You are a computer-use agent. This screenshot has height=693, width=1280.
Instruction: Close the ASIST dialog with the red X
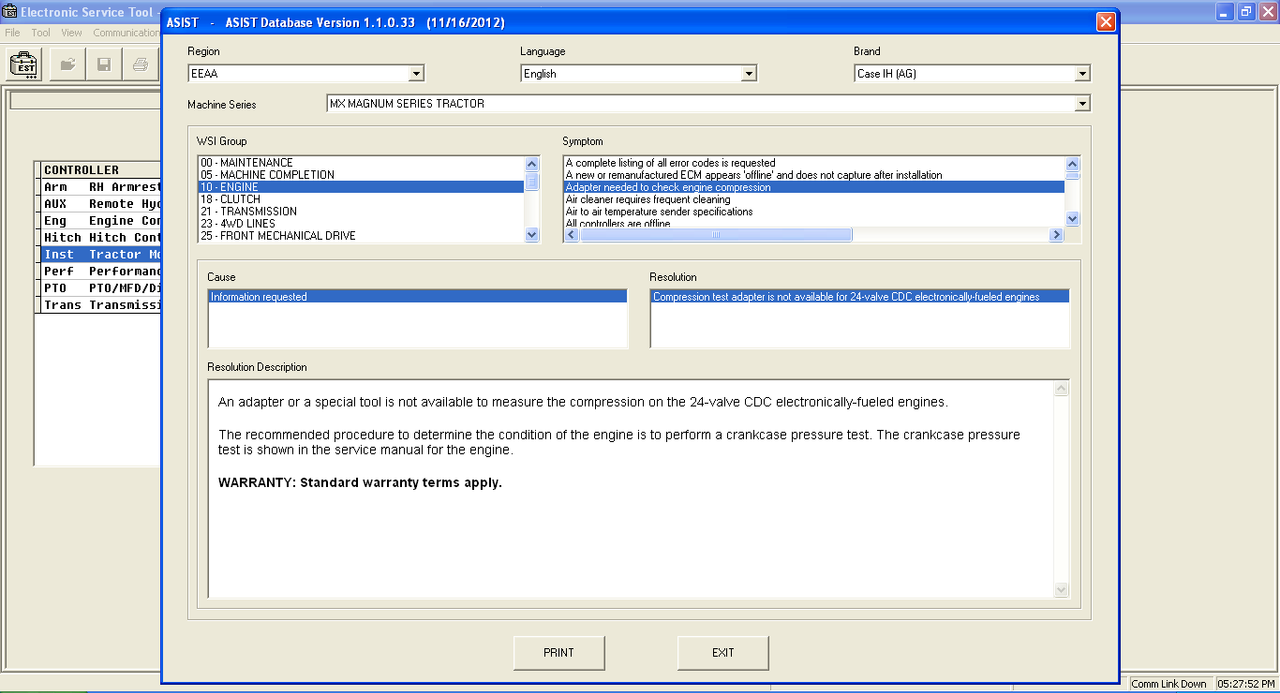[1105, 21]
